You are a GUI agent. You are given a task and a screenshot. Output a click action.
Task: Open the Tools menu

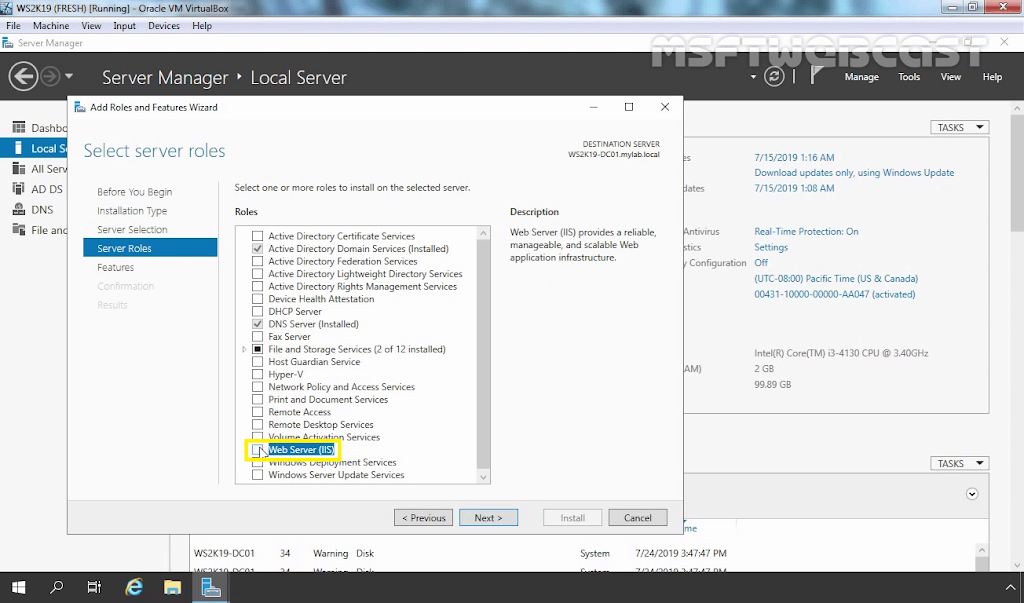pos(908,76)
